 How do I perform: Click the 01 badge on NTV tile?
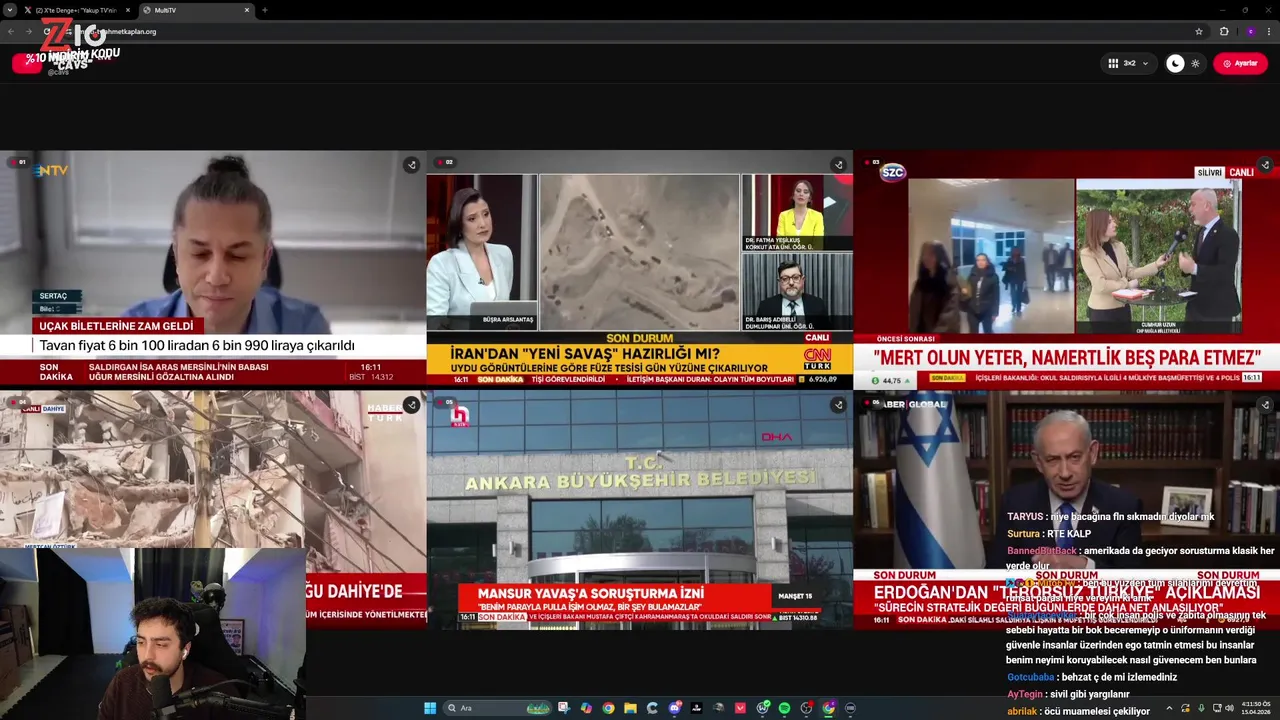(x=17, y=162)
